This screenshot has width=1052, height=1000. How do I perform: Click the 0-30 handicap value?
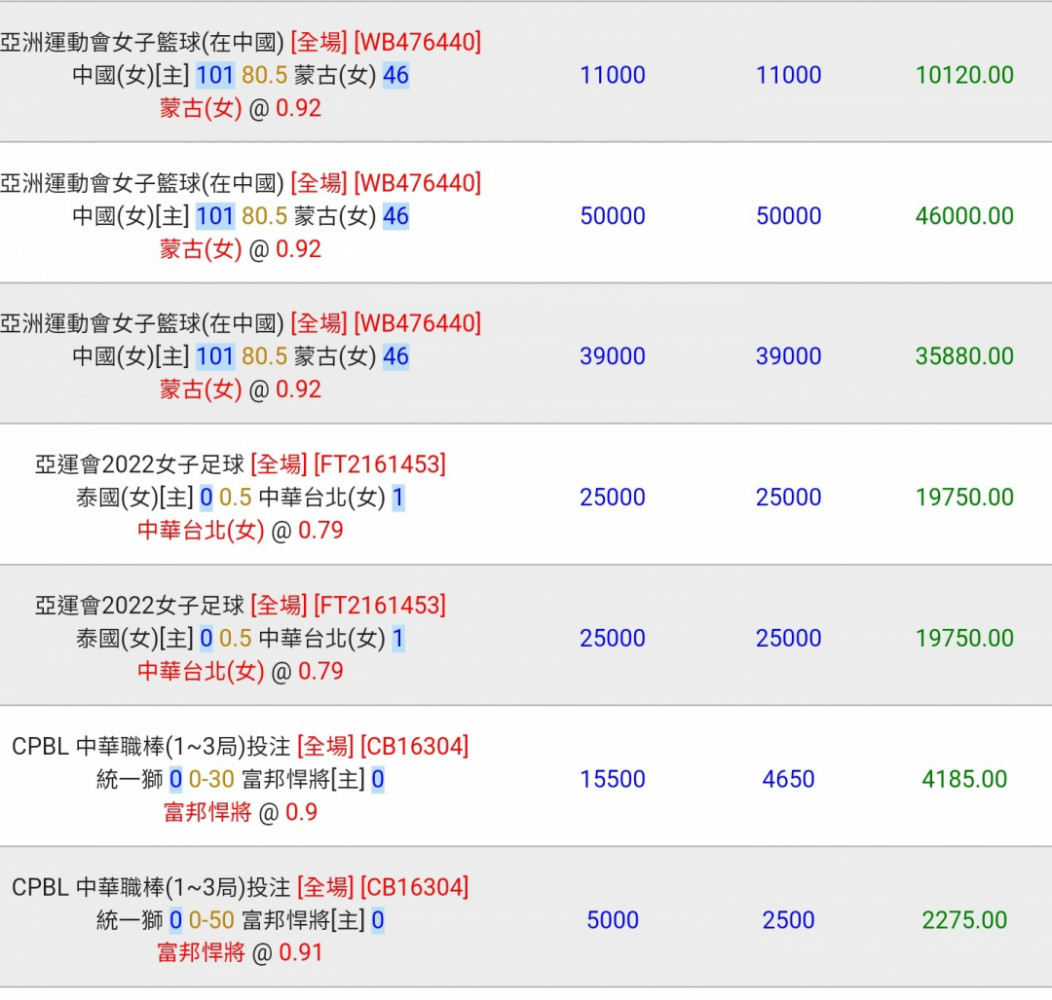pos(212,779)
